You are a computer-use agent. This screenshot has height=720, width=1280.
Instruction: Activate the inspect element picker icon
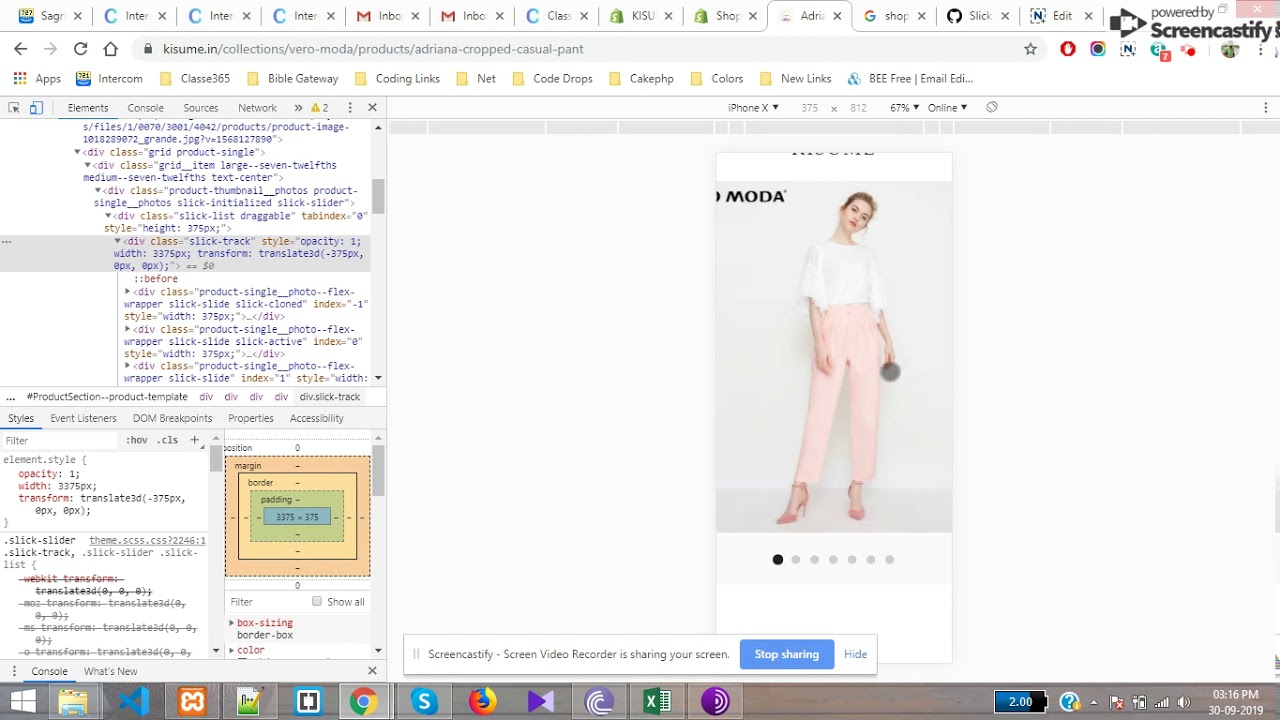[14, 107]
